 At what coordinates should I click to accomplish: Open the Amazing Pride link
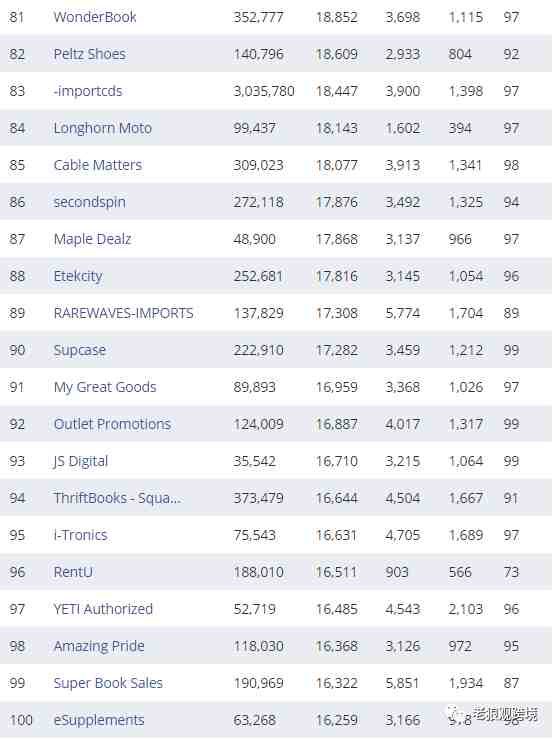99,646
